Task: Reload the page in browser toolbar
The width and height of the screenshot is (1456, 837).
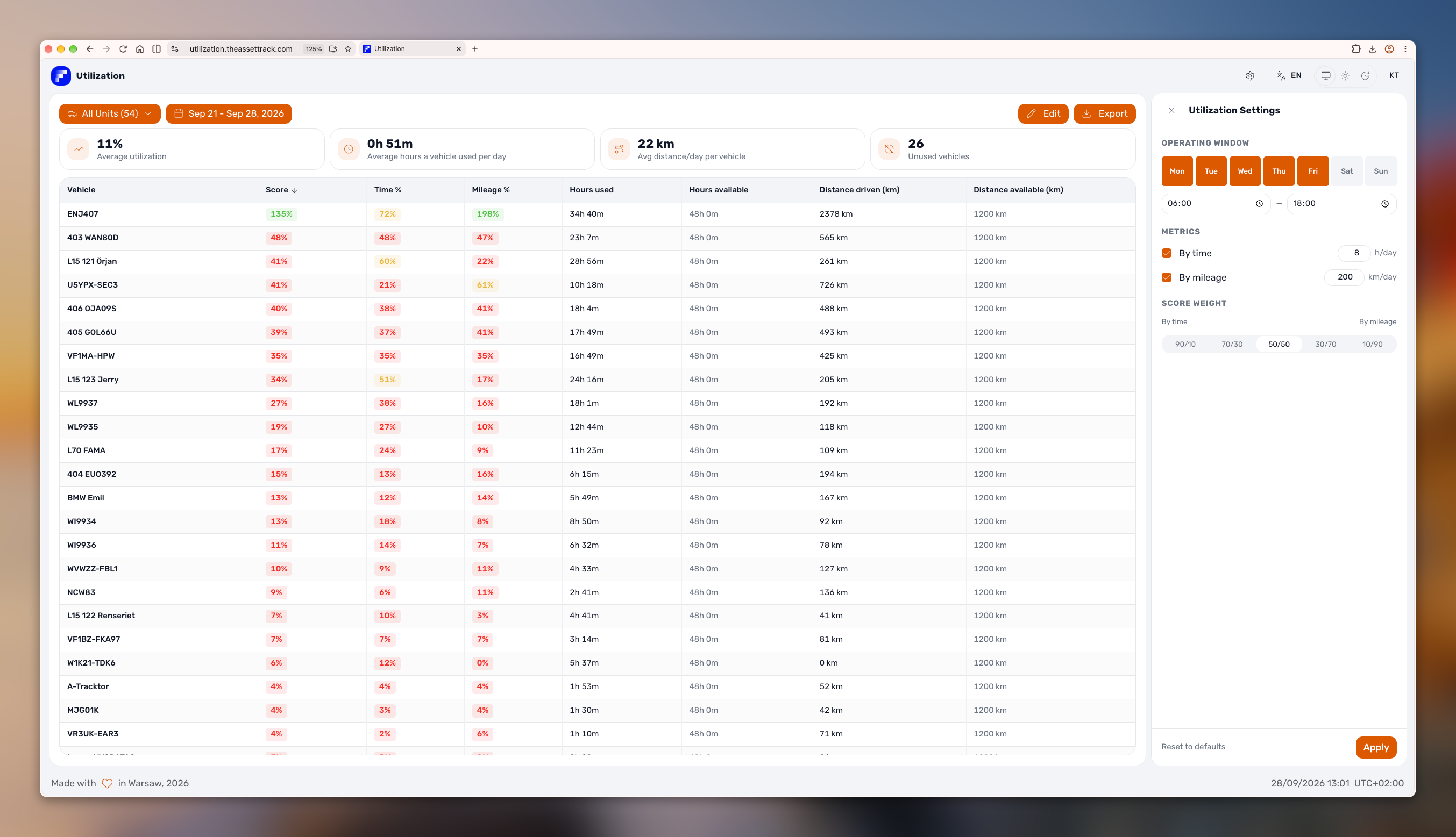Action: [x=123, y=49]
